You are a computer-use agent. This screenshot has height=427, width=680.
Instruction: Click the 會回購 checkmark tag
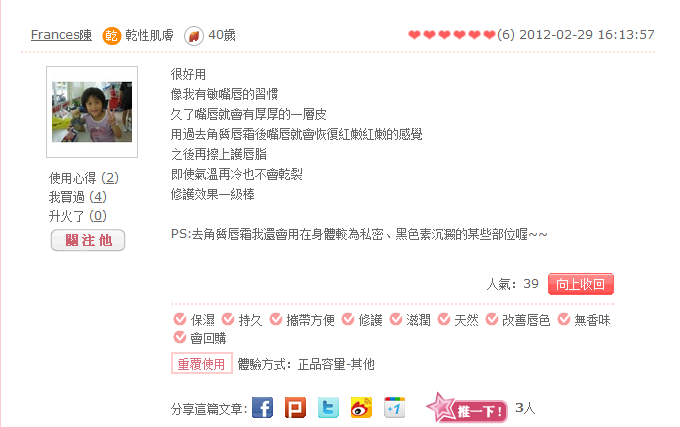pos(200,338)
